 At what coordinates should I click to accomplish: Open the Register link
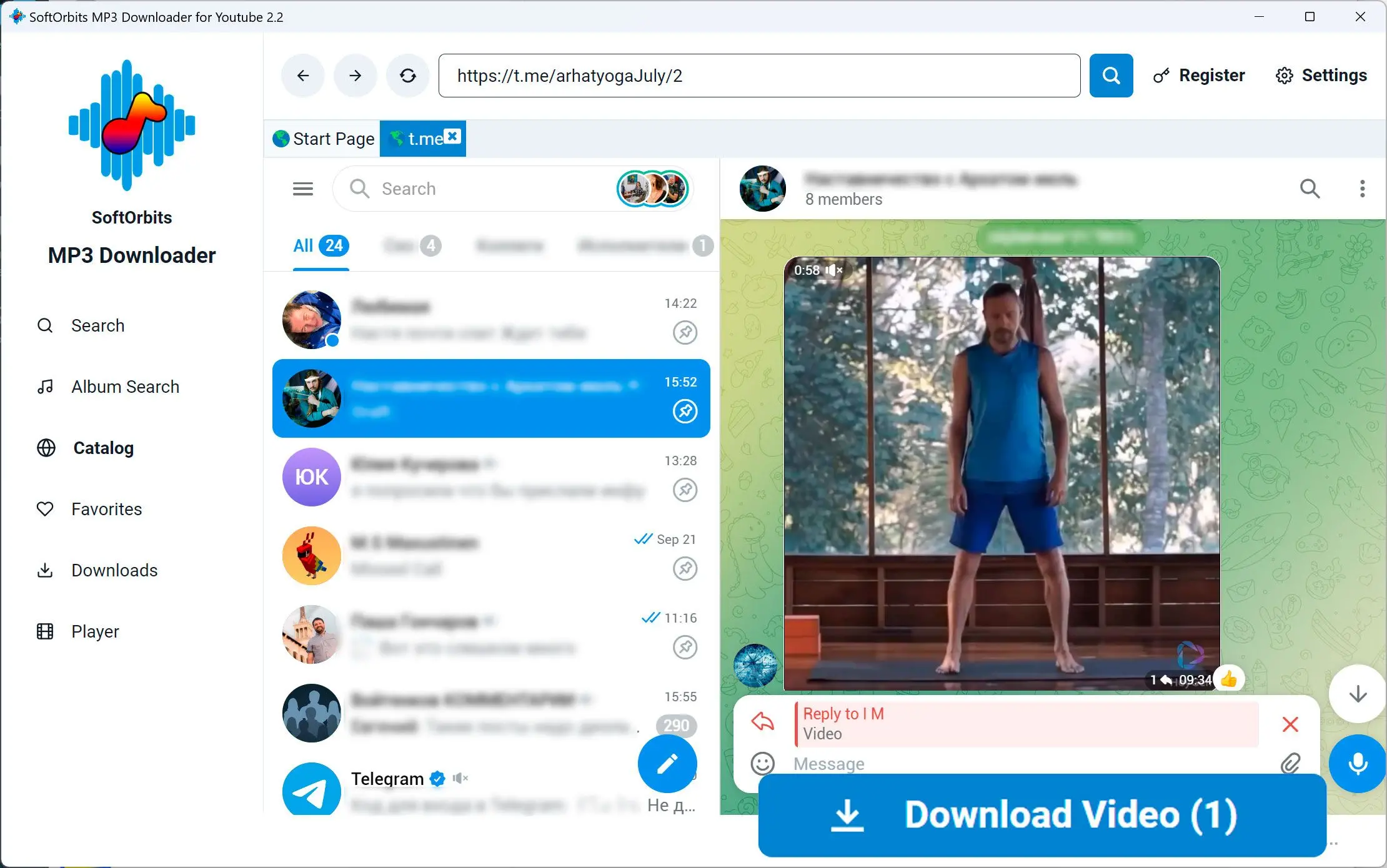click(1198, 76)
